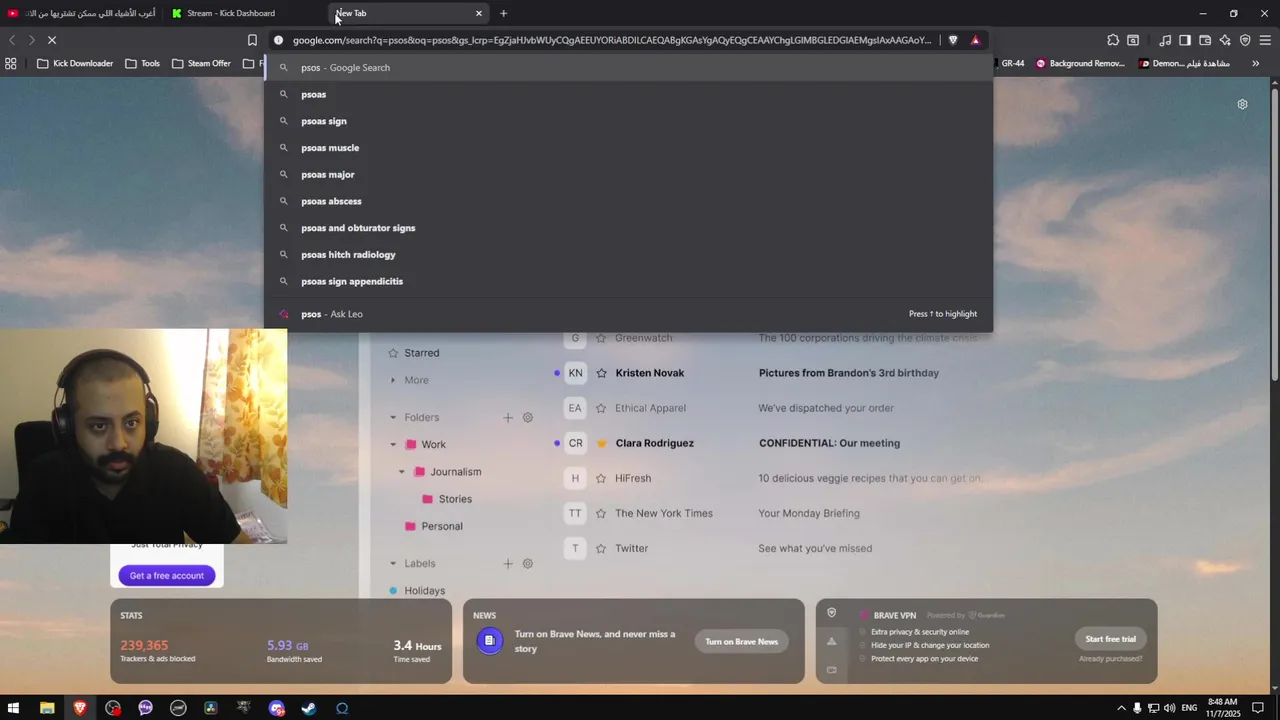Select 'psoas sign appendicitis' suggestion
1280x720 pixels.
coord(628,281)
